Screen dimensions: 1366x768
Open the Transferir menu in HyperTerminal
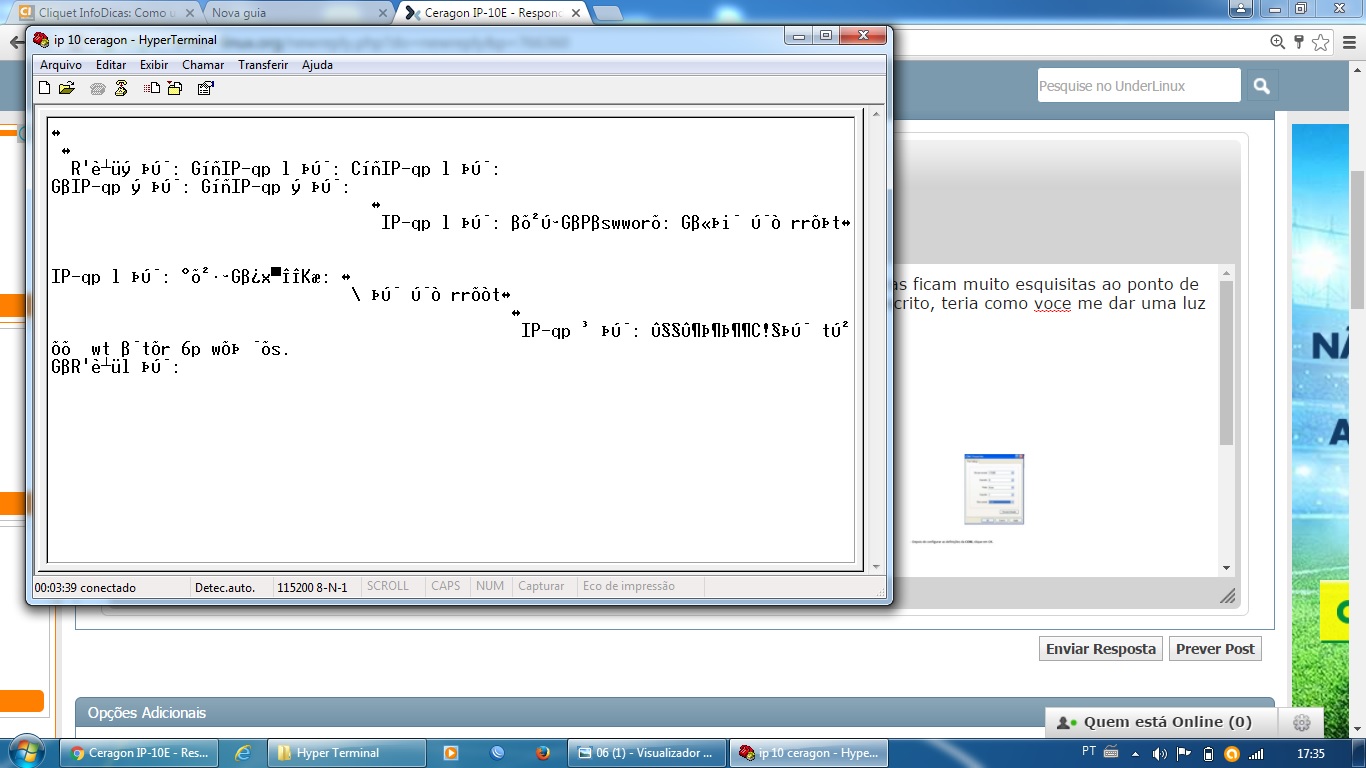click(263, 65)
